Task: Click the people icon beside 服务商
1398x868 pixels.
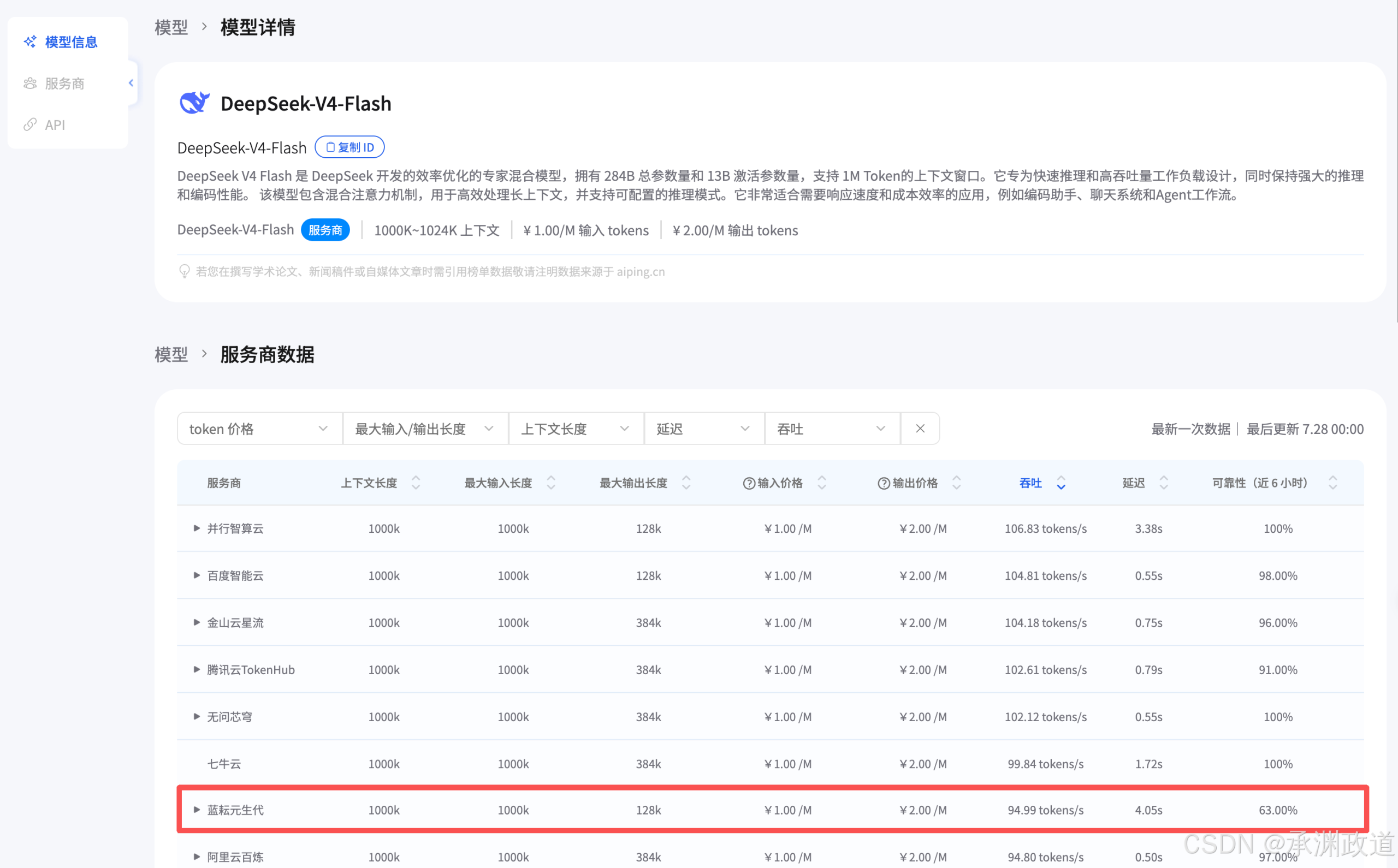Action: click(x=30, y=83)
